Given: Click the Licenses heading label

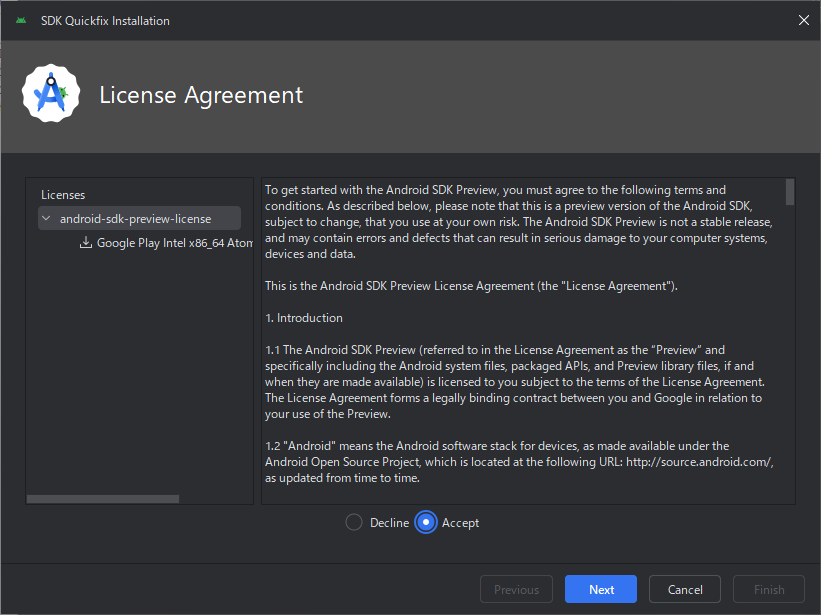Looking at the screenshot, I should click(x=63, y=195).
